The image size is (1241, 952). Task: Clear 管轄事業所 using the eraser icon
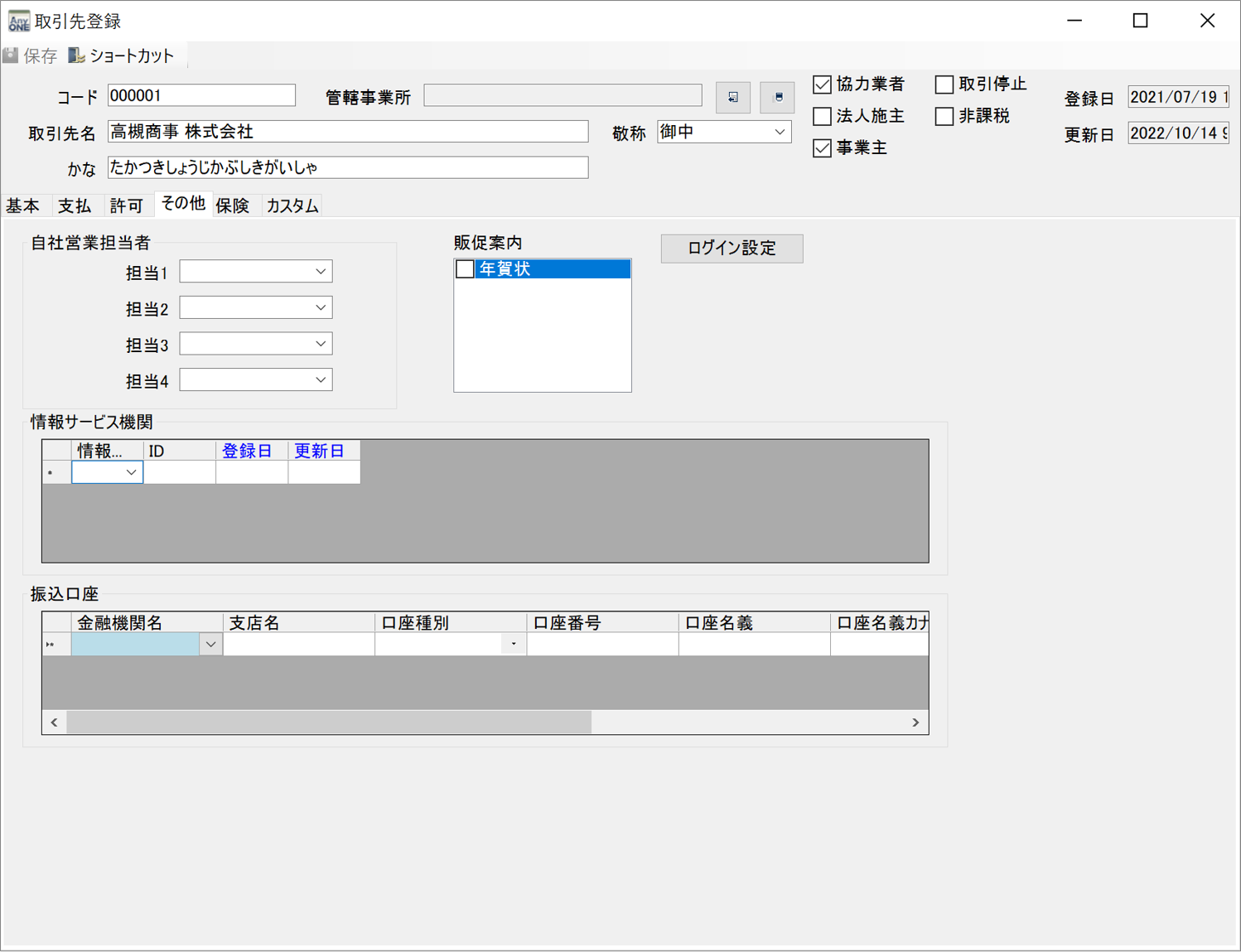coord(776,97)
